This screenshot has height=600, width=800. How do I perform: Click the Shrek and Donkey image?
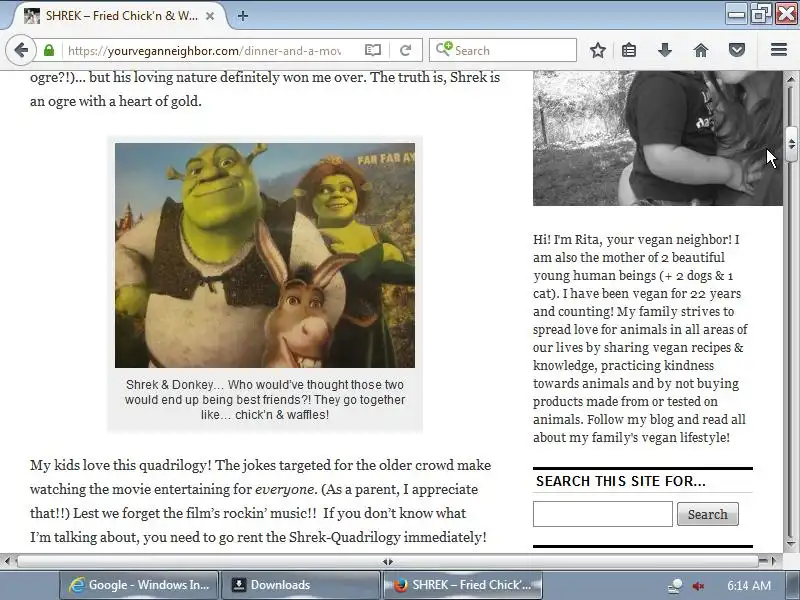click(265, 255)
